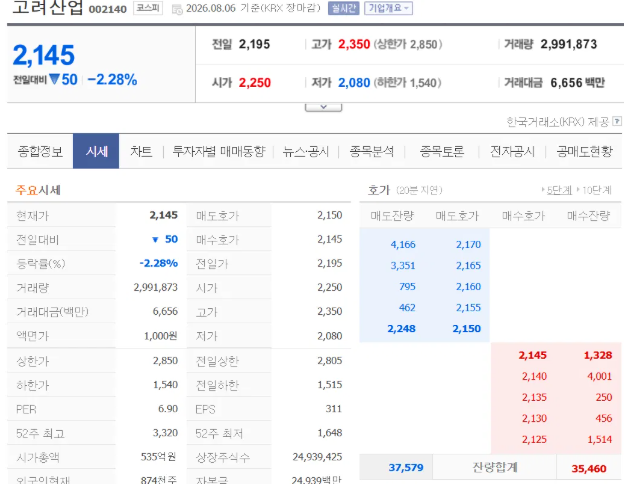Click the bid price 2,135
The width and height of the screenshot is (624, 484).
[x=534, y=397]
